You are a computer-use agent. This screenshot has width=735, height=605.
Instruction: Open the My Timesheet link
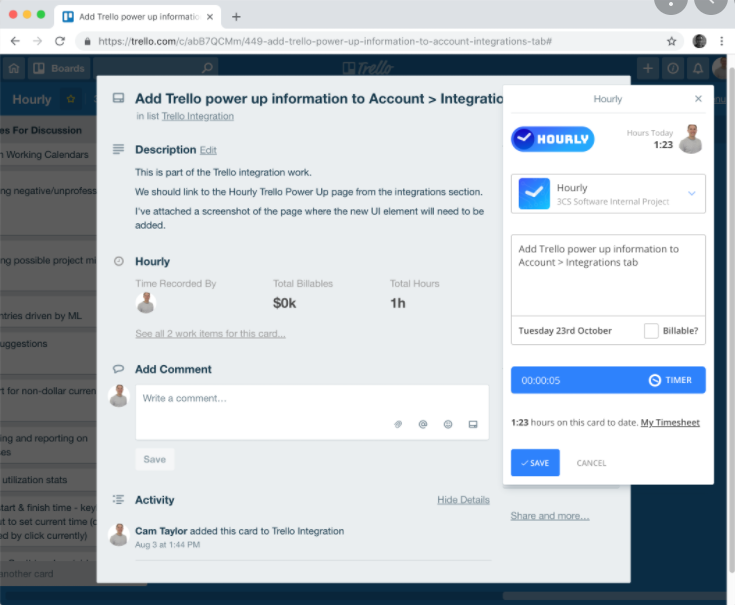670,423
